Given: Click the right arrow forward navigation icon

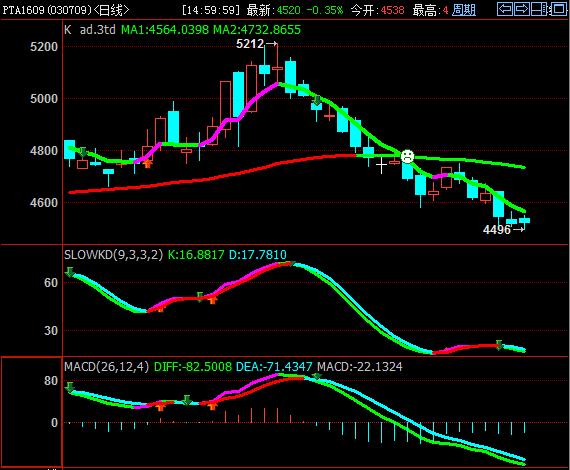Looking at the screenshot, I should point(522,9).
